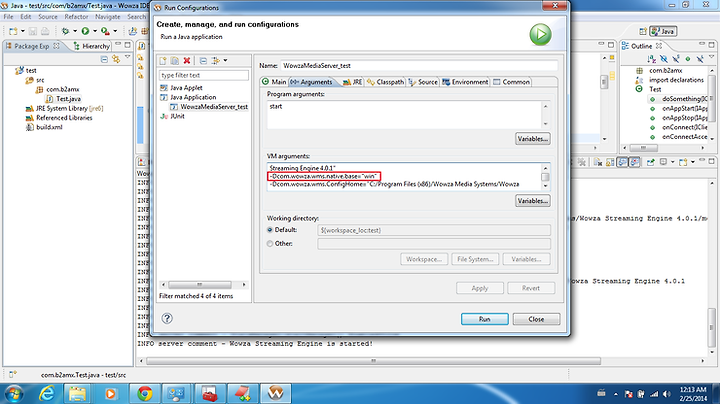Click Remove All Terminated Launches in Console toolbar
Image resolution: width=720 pixels, height=404 pixels.
pos(582,162)
